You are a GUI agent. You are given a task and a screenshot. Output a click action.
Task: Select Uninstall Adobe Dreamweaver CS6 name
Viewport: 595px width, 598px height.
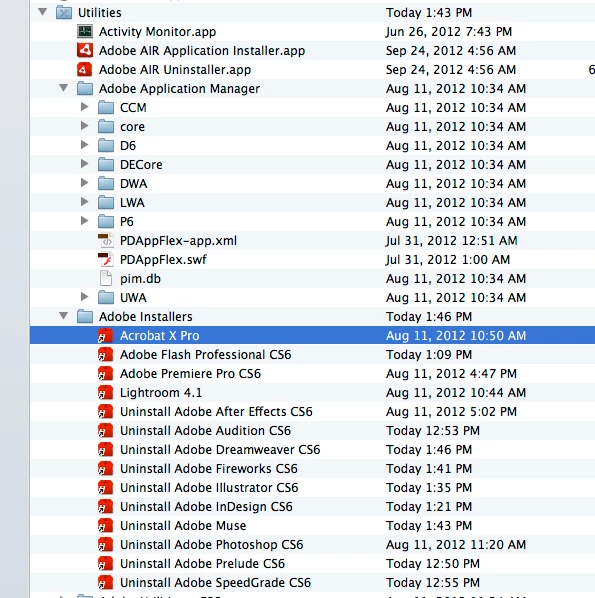click(220, 450)
